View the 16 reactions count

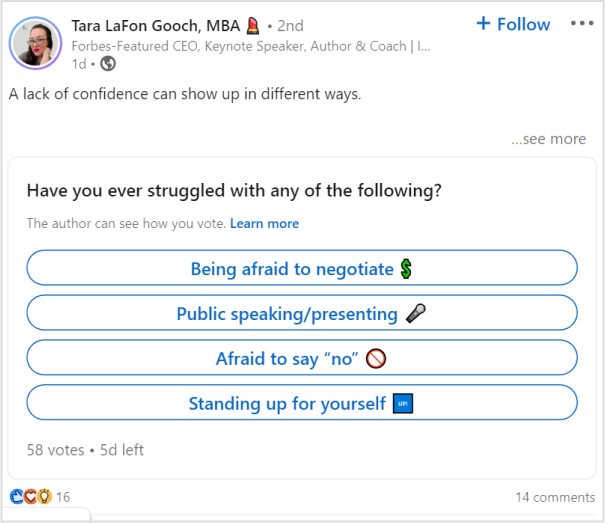tap(63, 497)
